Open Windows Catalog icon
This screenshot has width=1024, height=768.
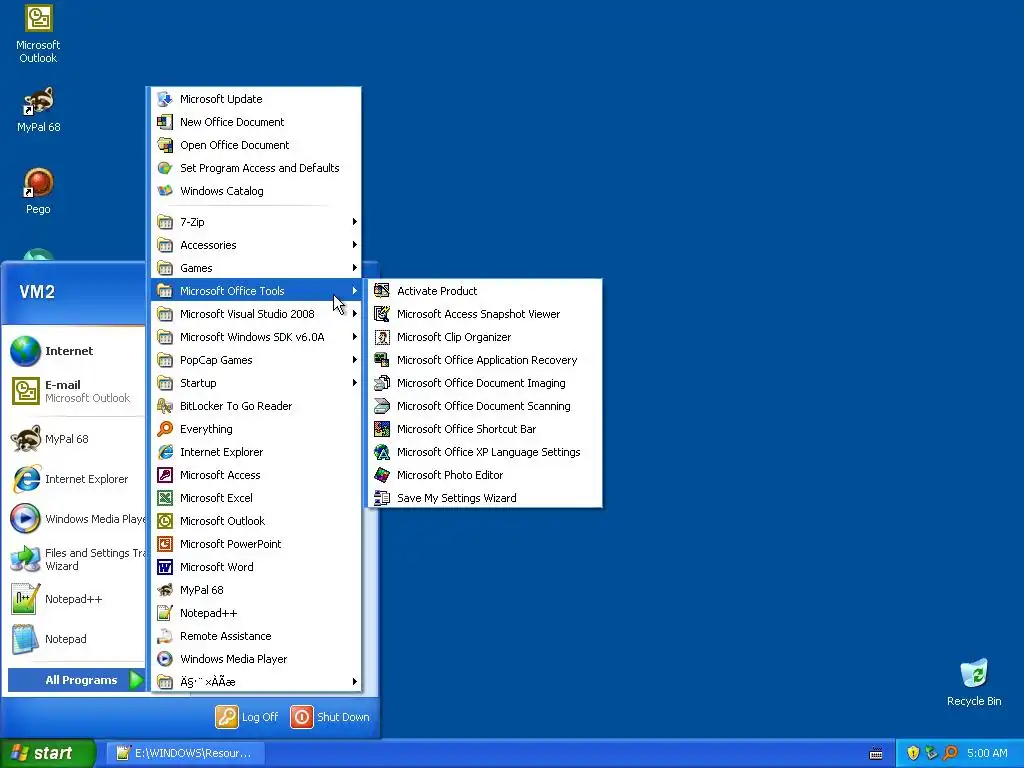tap(165, 191)
